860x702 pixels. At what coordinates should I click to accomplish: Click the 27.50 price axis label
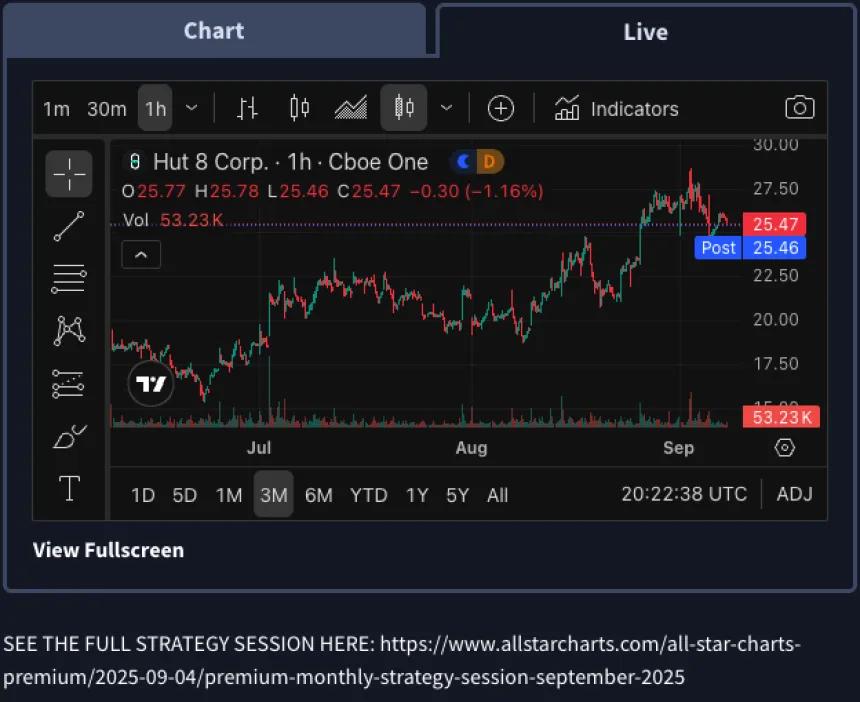[776, 189]
